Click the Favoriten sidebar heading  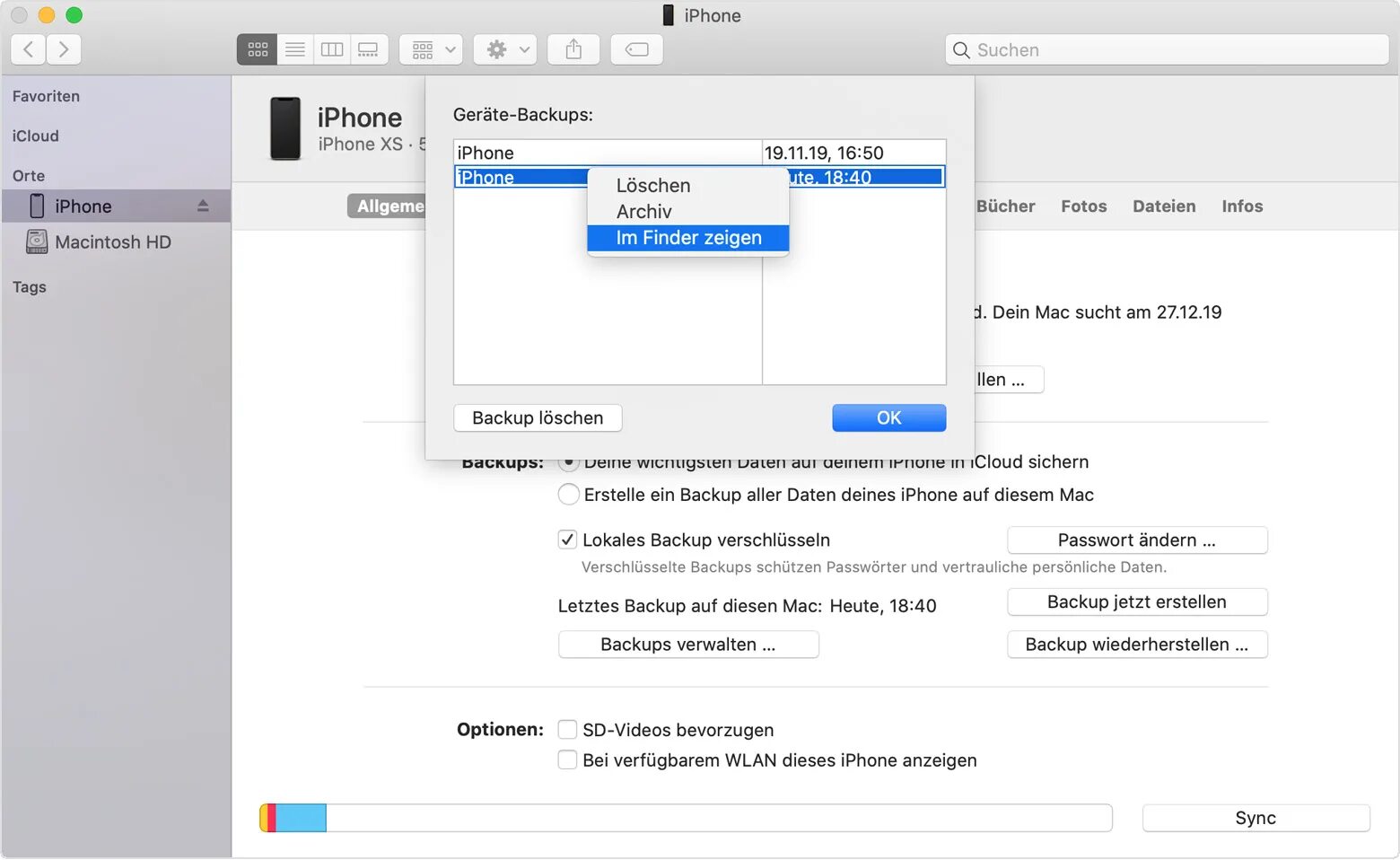(x=46, y=96)
